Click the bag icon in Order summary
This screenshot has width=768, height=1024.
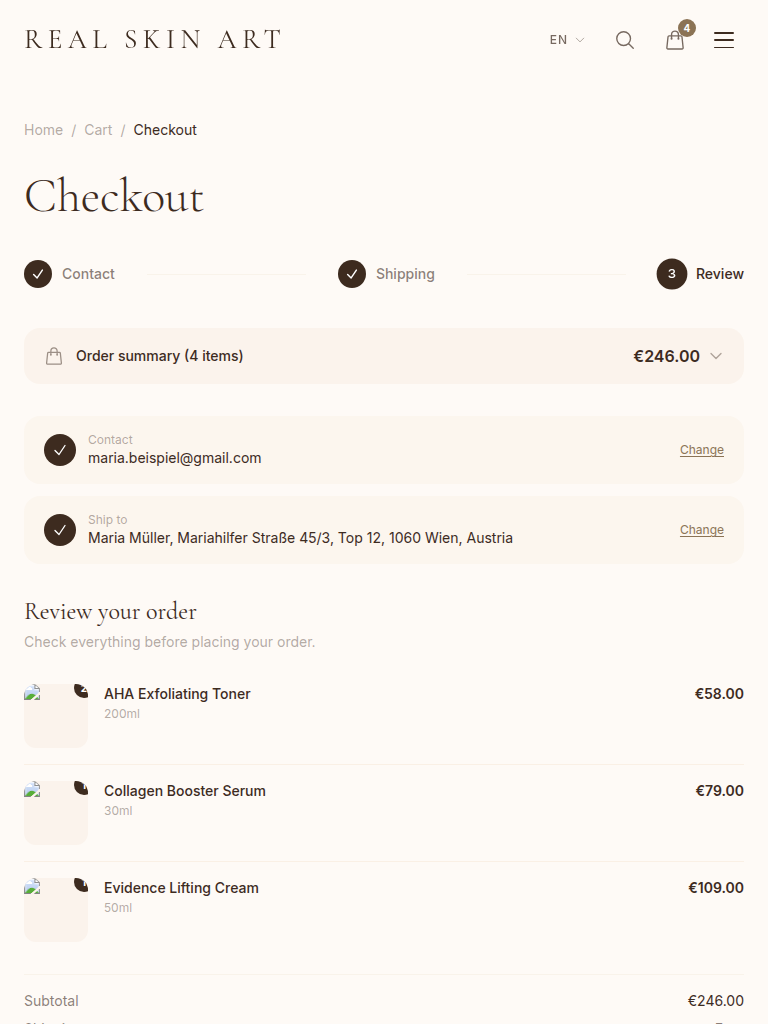click(x=54, y=356)
